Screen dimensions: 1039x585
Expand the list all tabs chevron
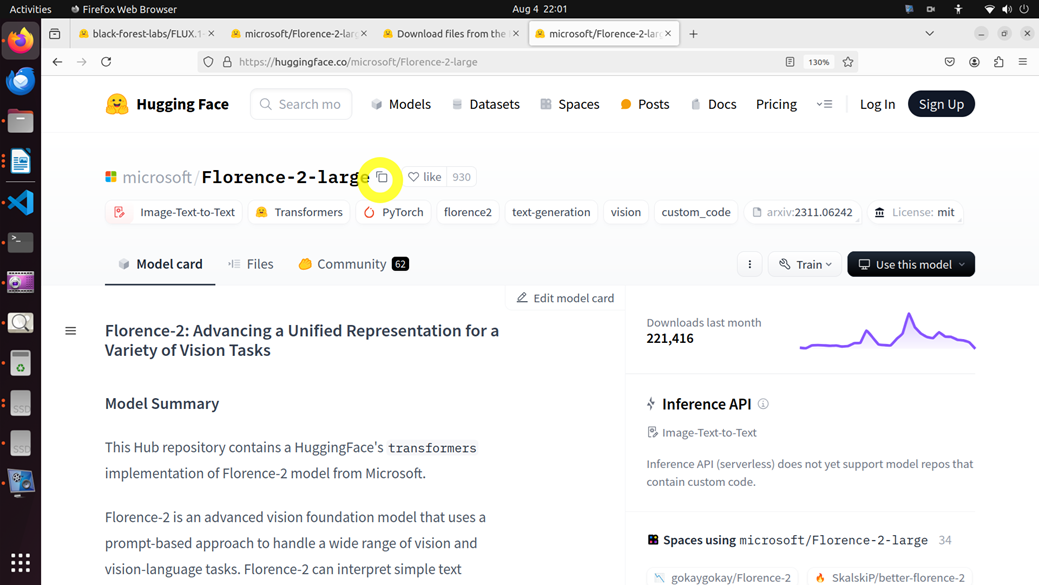coord(930,34)
